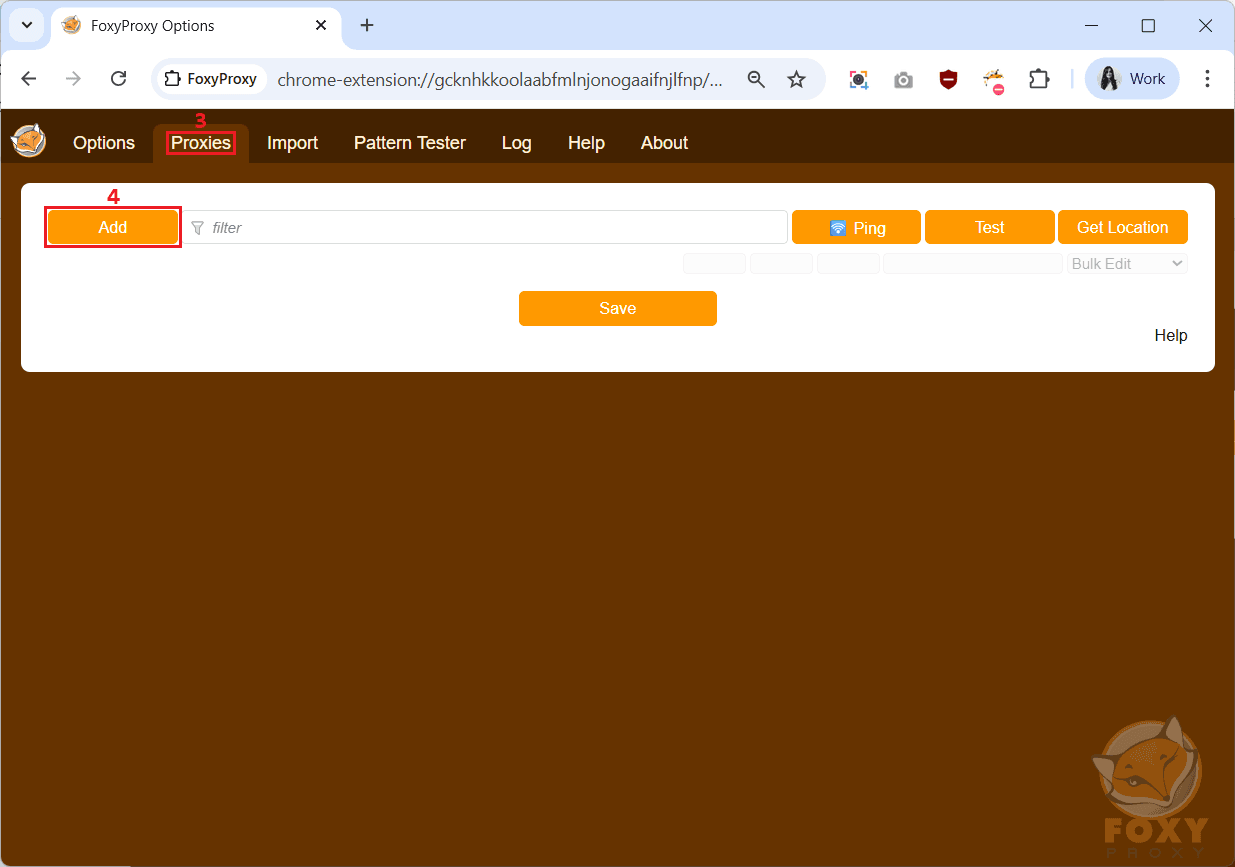Open the Chrome Extensions puzzle icon
The image size is (1235, 867).
click(1039, 80)
